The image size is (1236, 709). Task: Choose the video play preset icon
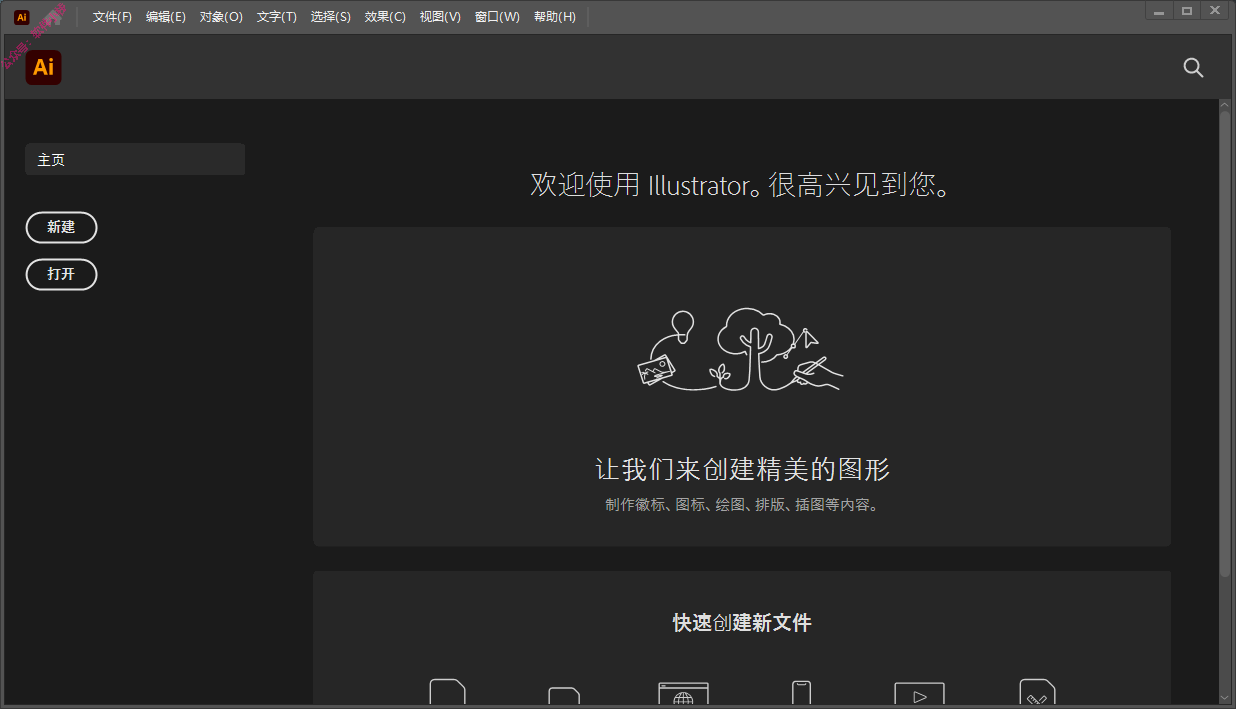(x=919, y=694)
